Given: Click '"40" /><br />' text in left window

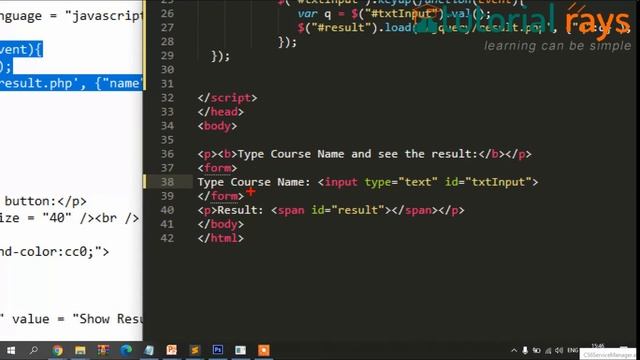Looking at the screenshot, I should pos(91,218).
